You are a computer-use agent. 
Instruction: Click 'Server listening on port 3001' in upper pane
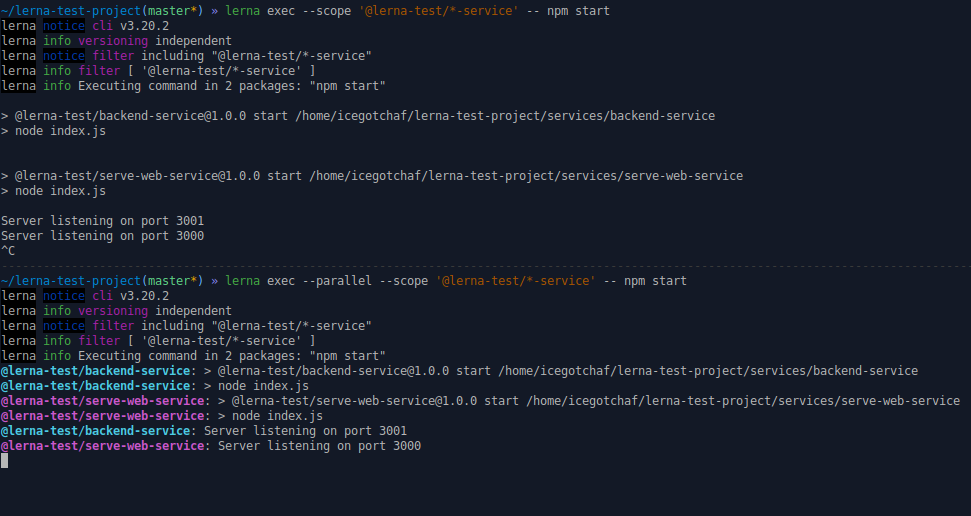coord(103,221)
